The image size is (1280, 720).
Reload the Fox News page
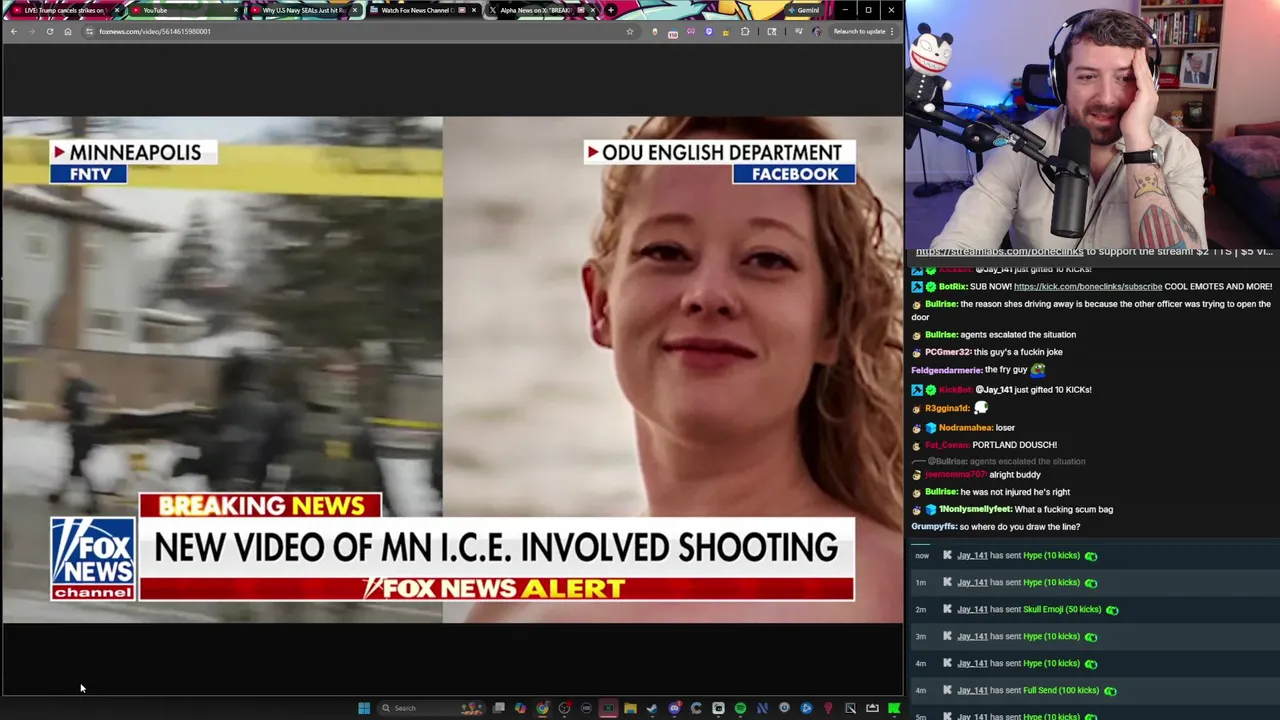pos(49,31)
